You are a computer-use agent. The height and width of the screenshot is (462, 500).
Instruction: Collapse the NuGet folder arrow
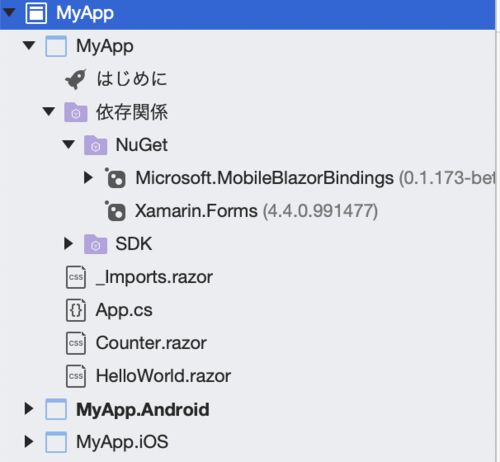pos(69,144)
